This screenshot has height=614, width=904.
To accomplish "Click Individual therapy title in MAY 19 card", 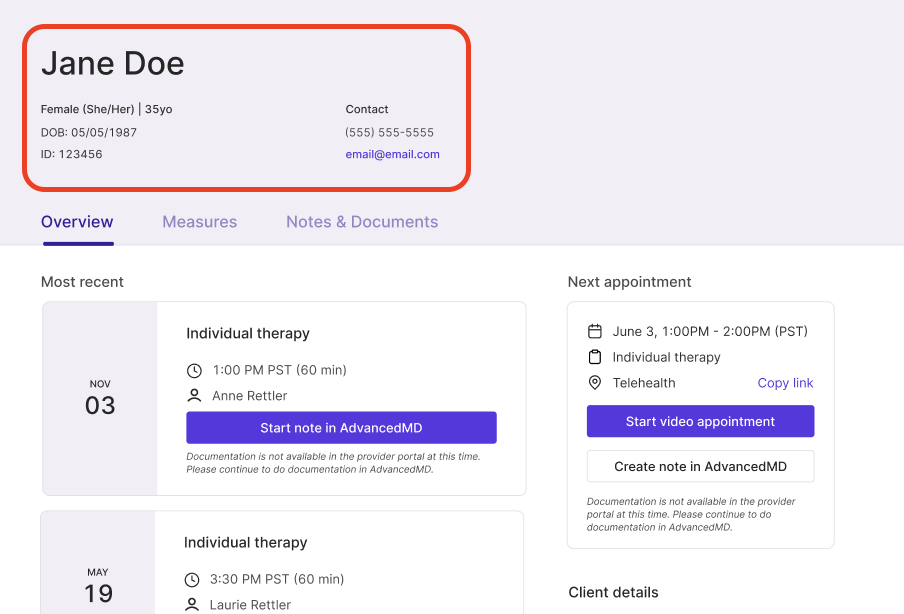I will point(246,543).
